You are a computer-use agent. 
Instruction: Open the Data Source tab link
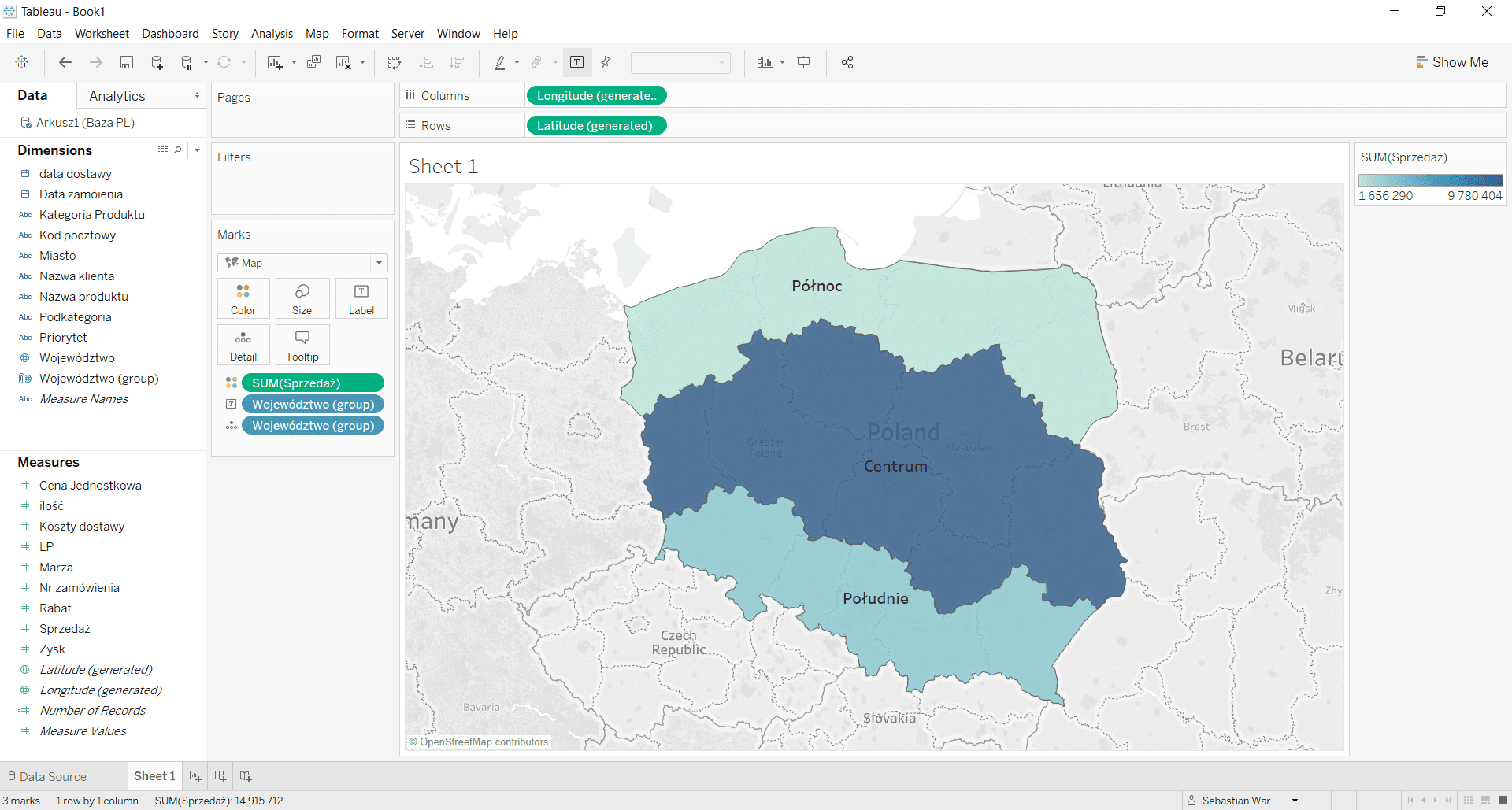(53, 776)
